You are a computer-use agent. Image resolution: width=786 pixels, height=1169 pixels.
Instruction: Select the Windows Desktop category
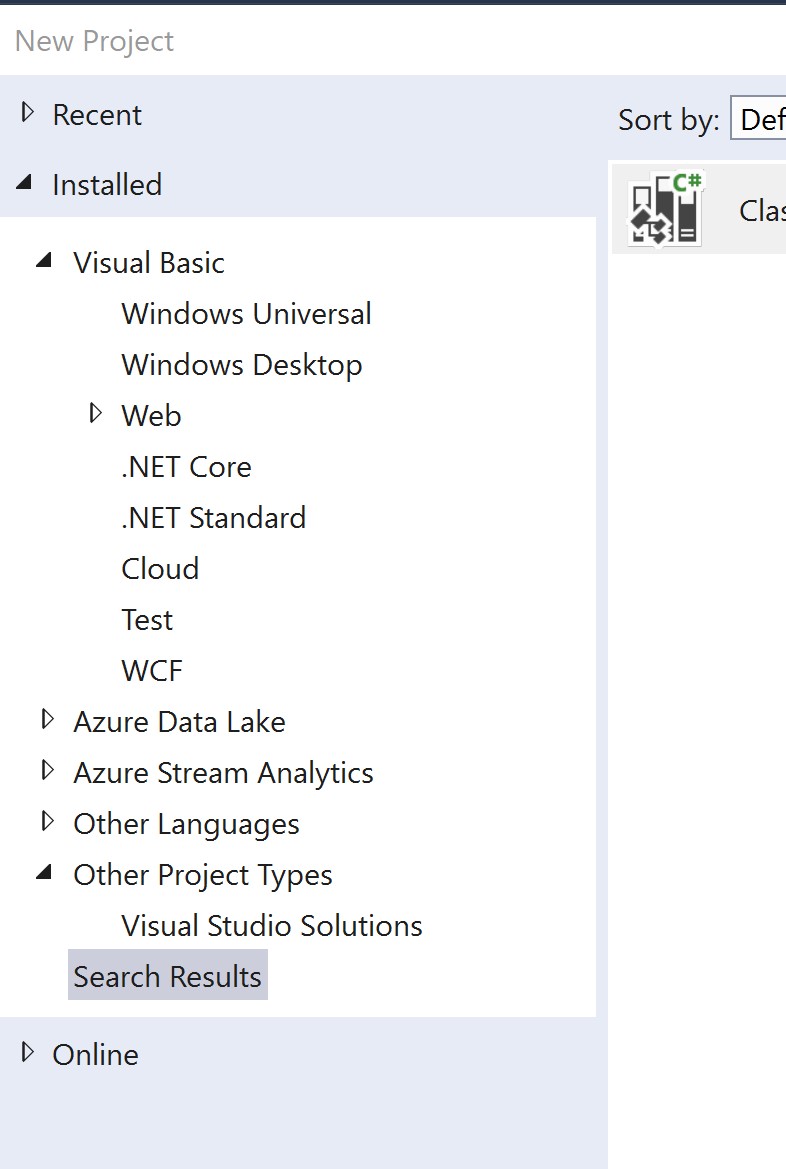click(241, 364)
